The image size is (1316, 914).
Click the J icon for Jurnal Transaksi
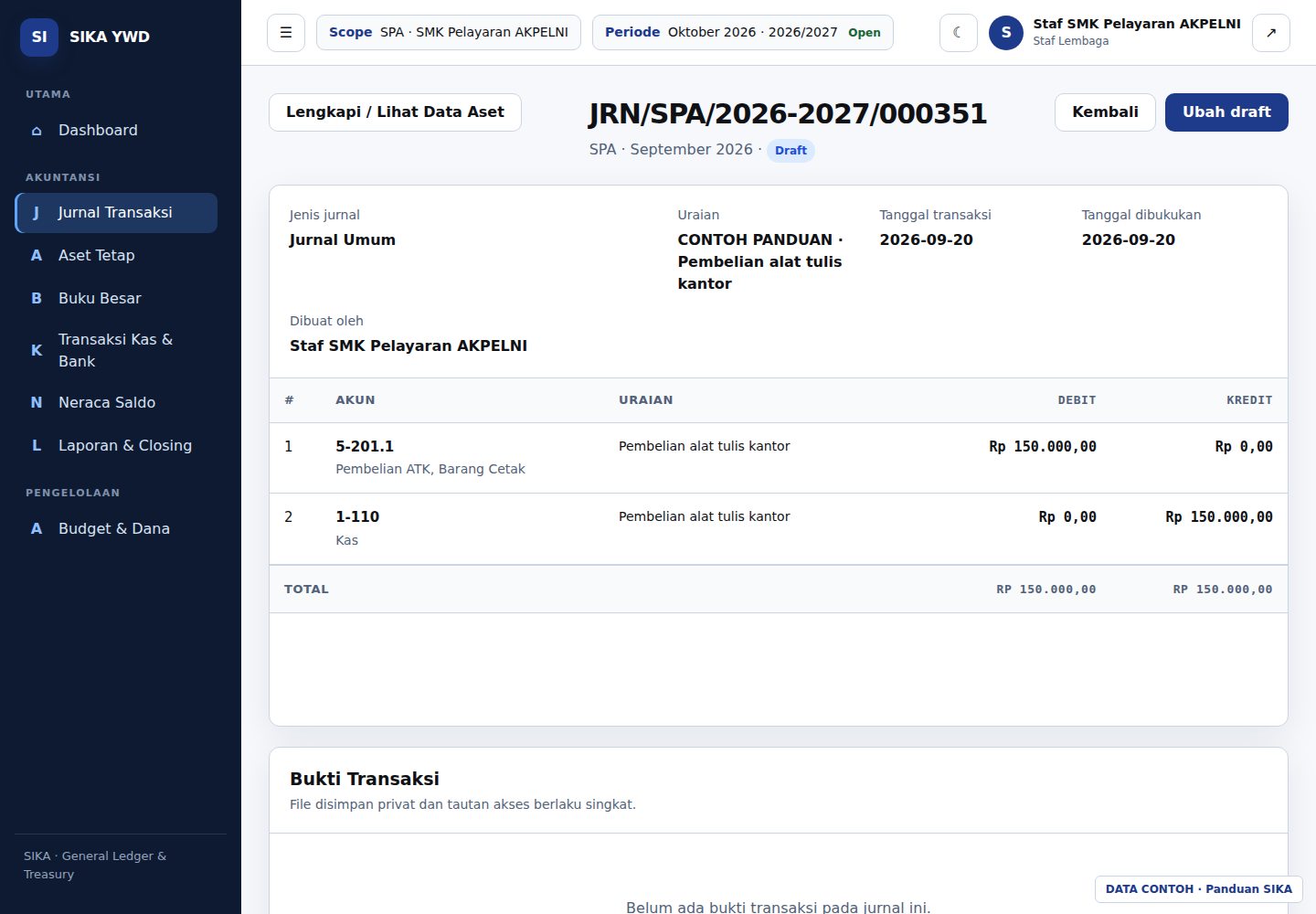pyautogui.click(x=37, y=213)
